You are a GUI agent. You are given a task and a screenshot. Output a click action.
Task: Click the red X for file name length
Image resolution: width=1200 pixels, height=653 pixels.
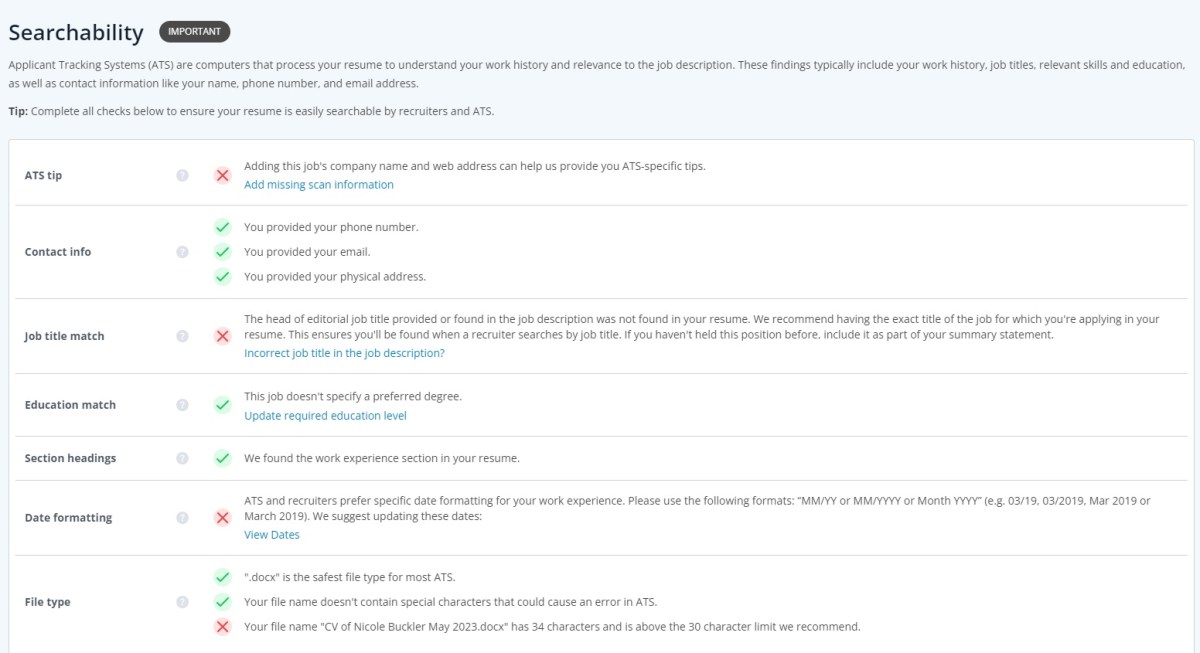tap(223, 627)
